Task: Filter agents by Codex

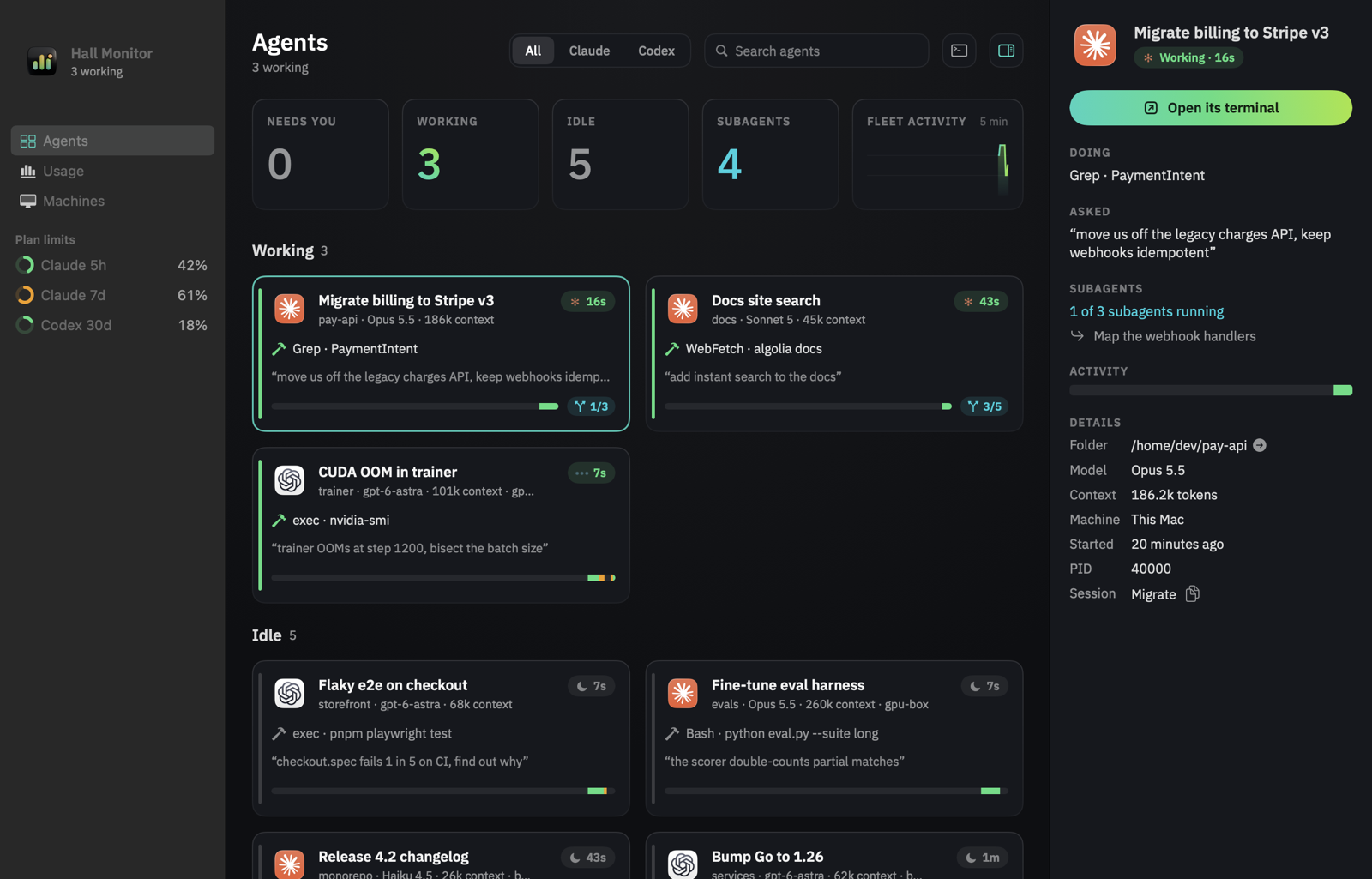Action: coord(656,51)
